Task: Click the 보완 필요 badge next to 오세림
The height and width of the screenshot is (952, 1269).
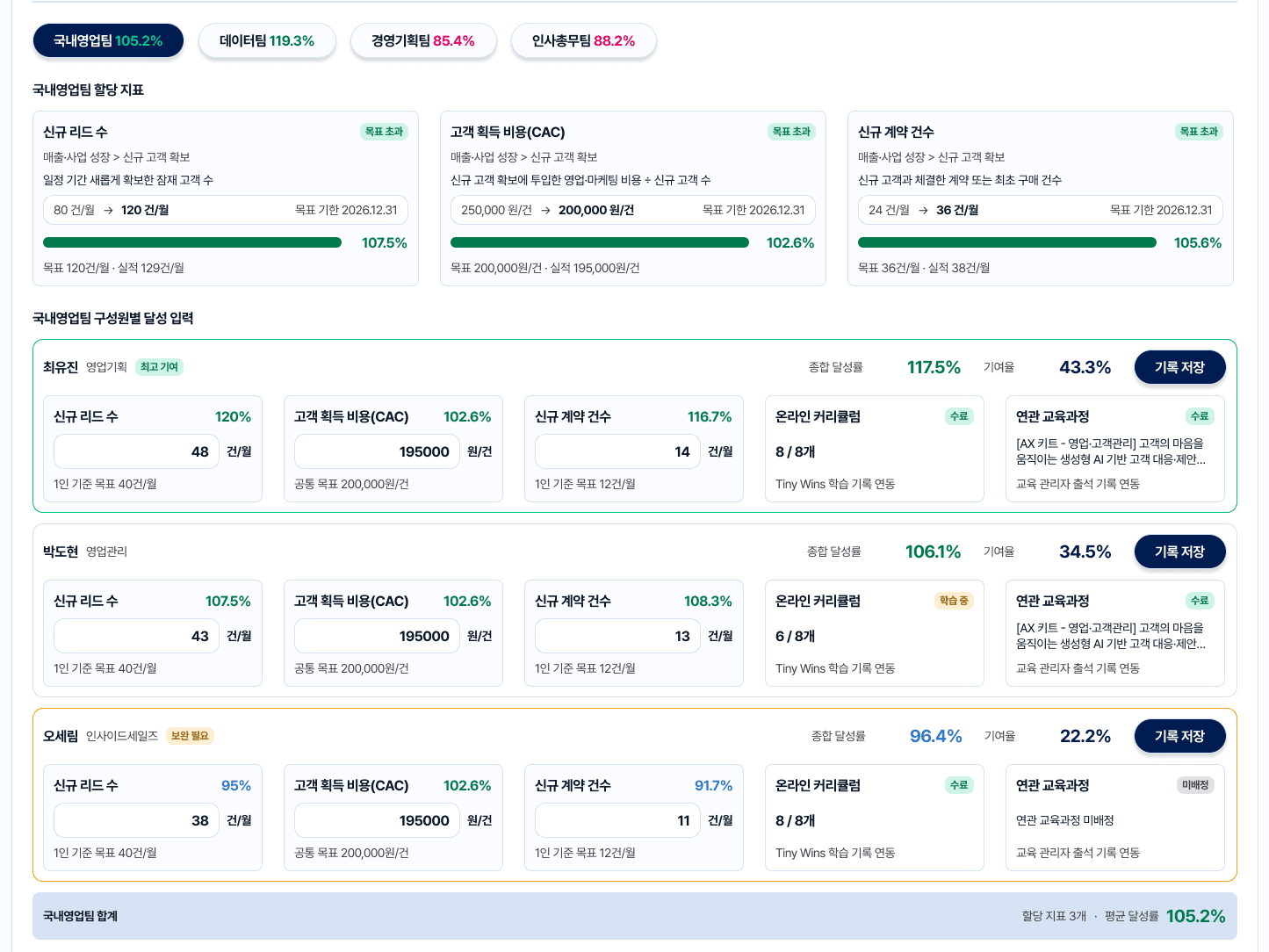Action: tap(190, 736)
